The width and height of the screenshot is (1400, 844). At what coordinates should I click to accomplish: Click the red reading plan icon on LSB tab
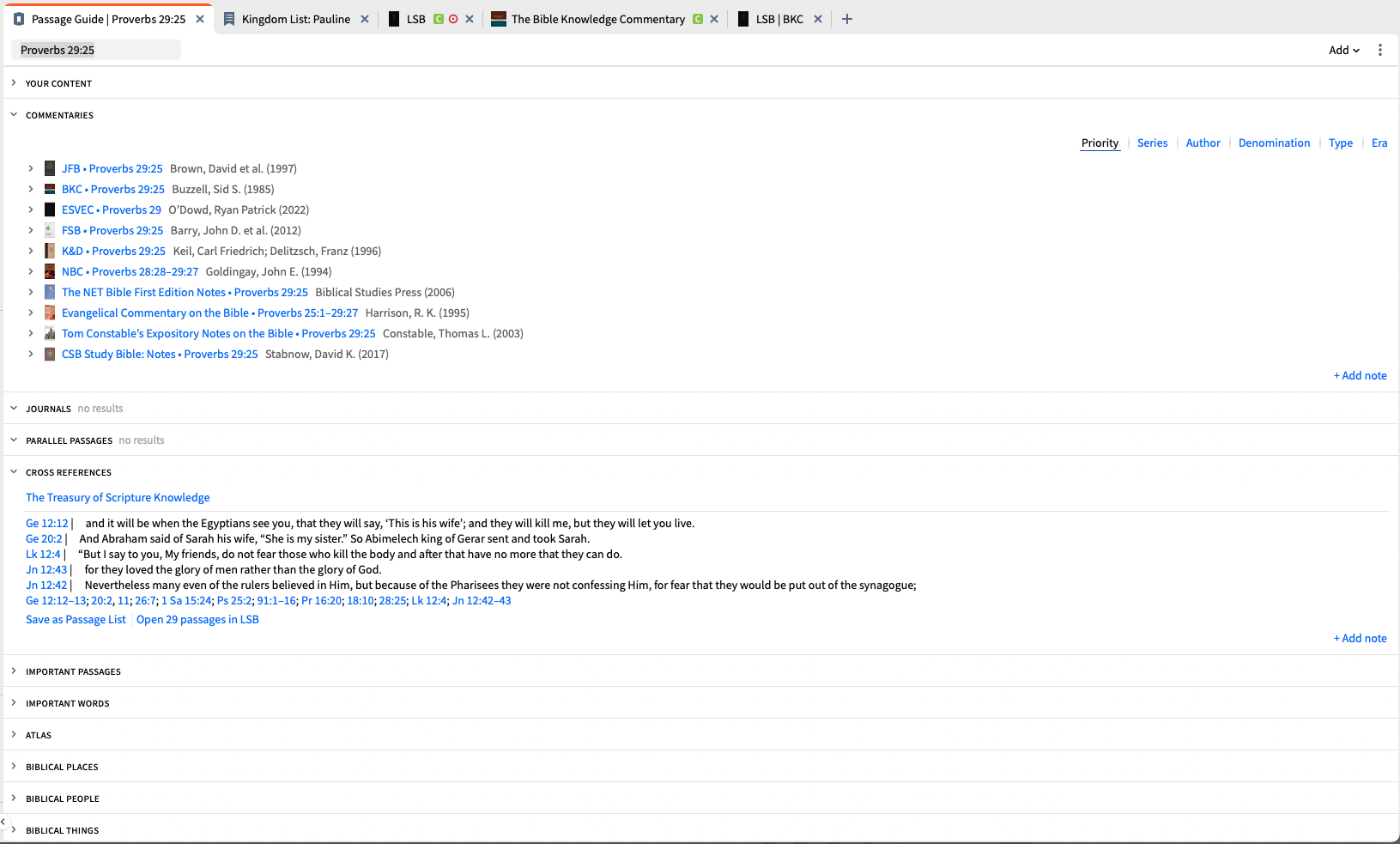[452, 18]
